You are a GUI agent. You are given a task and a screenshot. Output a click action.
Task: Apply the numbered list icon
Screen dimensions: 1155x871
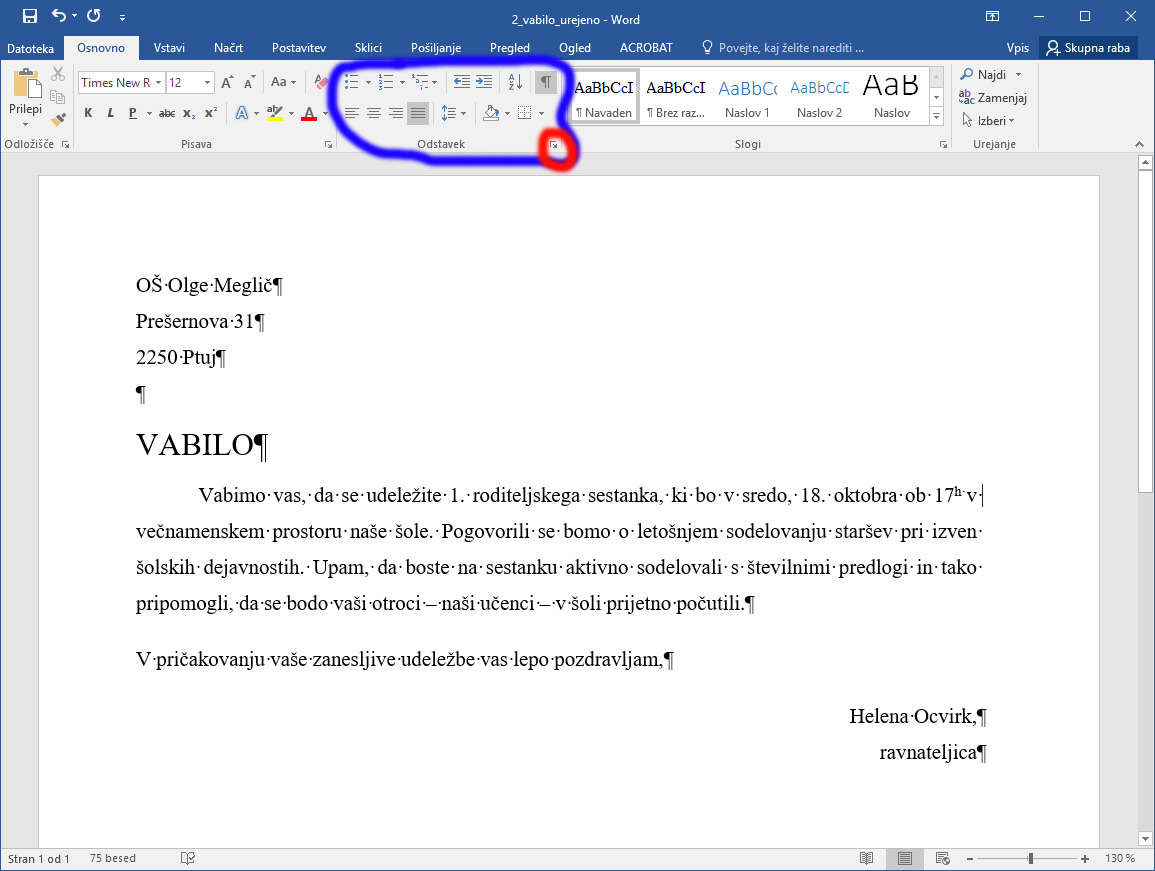tap(386, 82)
